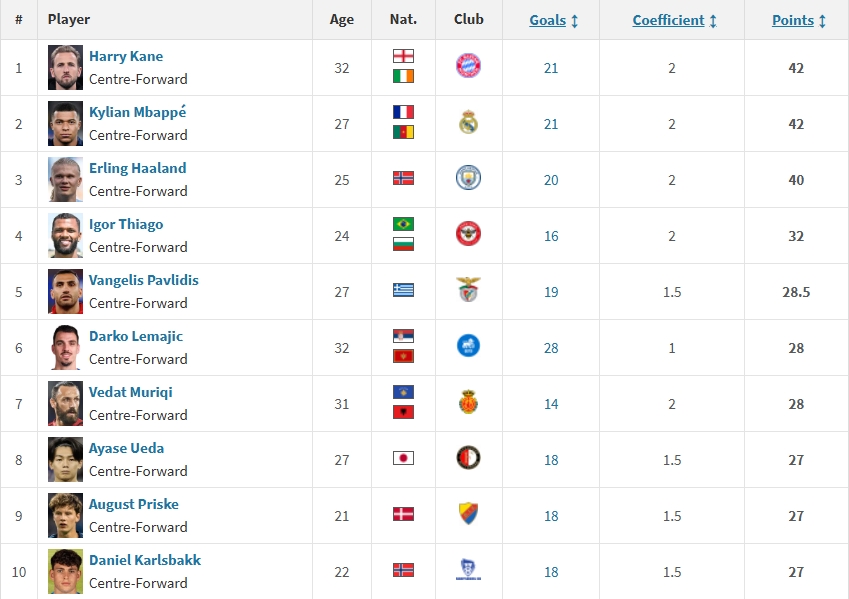This screenshot has width=849, height=599.
Task: Click the Feyenoord club crest
Action: coord(468,459)
